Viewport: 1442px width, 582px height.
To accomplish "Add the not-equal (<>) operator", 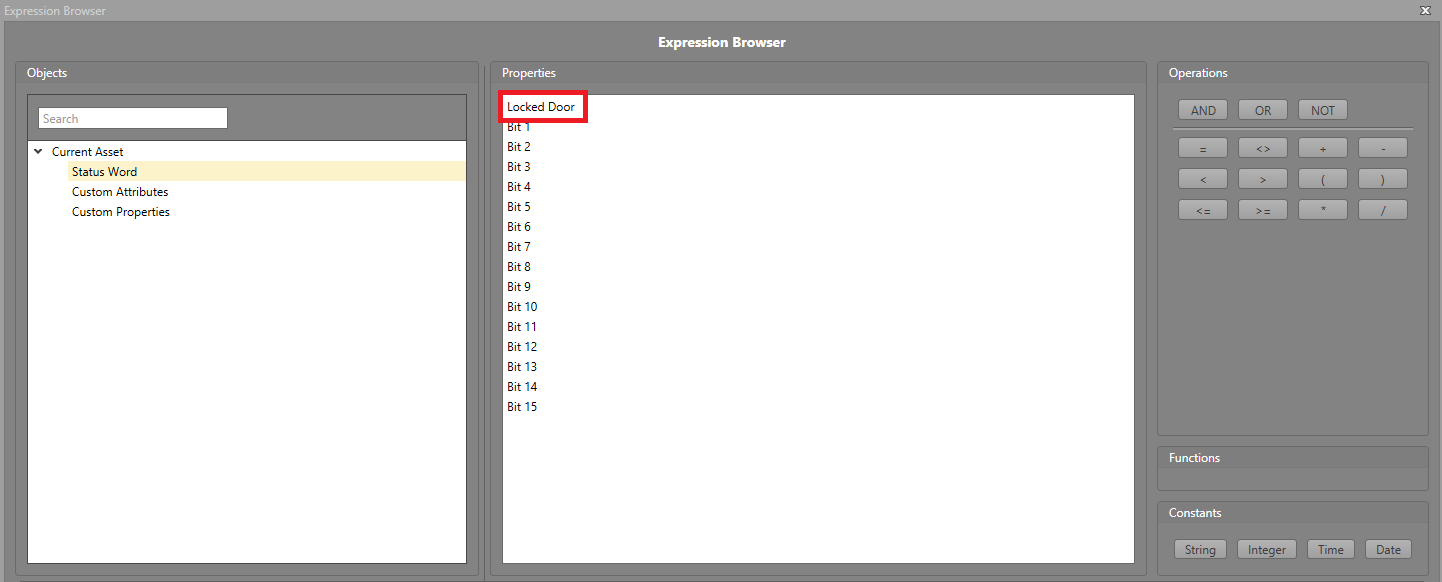I will pyautogui.click(x=1263, y=148).
